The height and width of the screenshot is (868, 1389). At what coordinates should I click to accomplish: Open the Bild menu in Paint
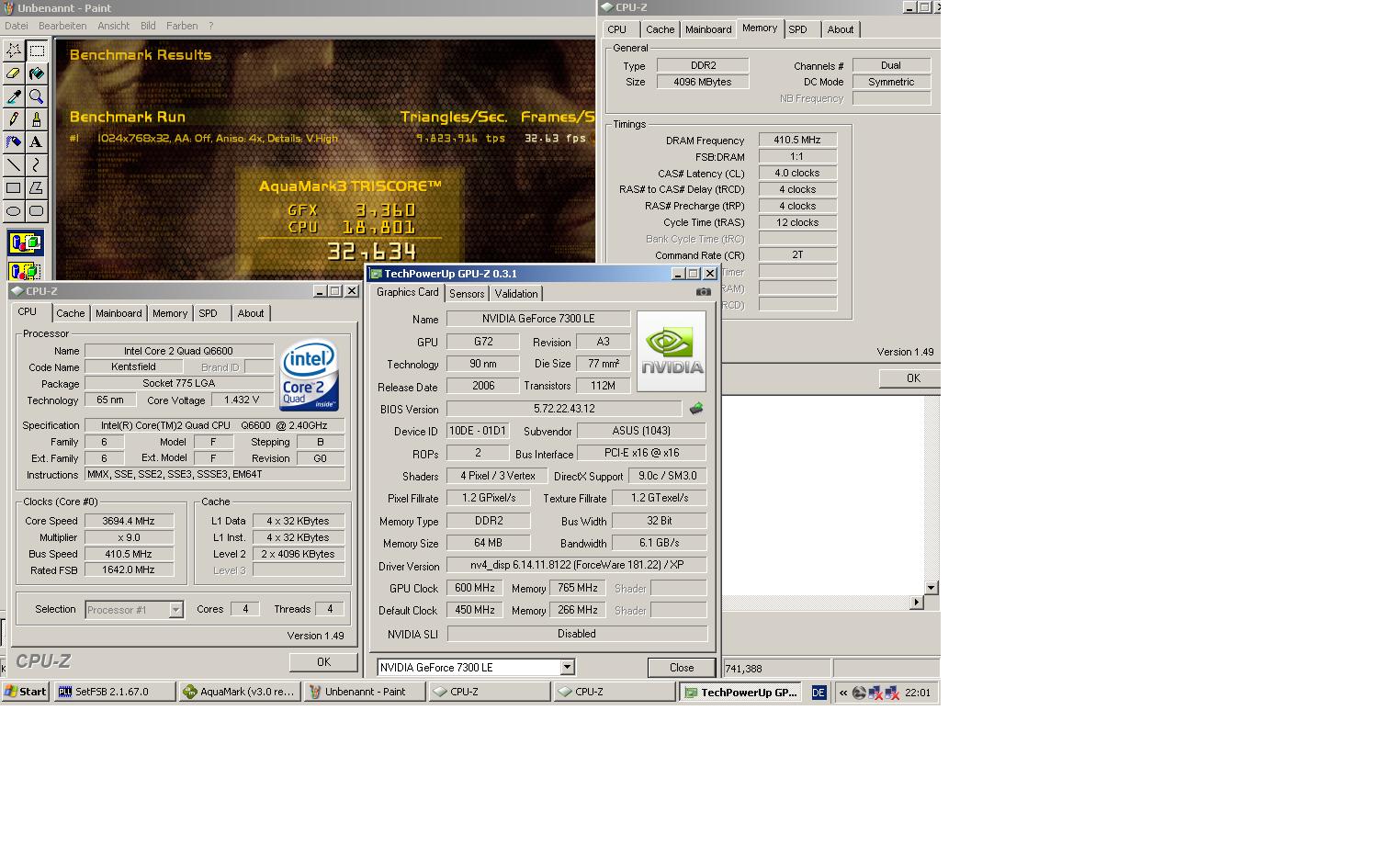click(x=148, y=26)
